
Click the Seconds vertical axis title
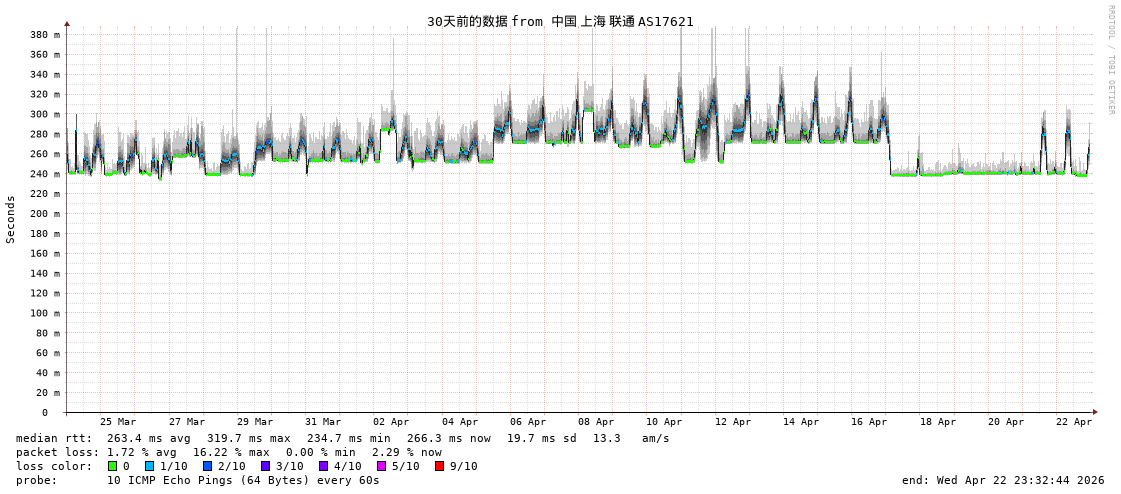click(x=11, y=219)
